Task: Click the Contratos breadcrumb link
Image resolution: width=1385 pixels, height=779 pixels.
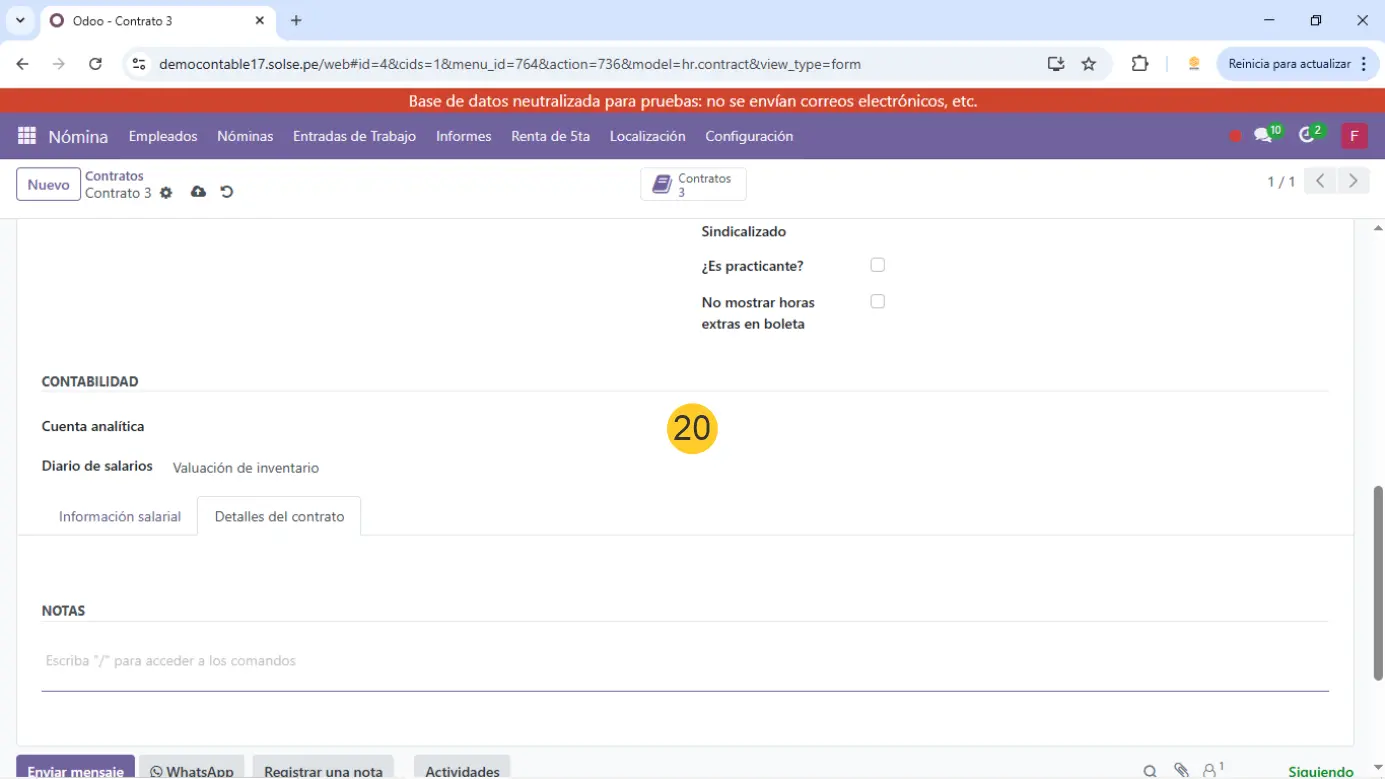Action: (x=114, y=176)
